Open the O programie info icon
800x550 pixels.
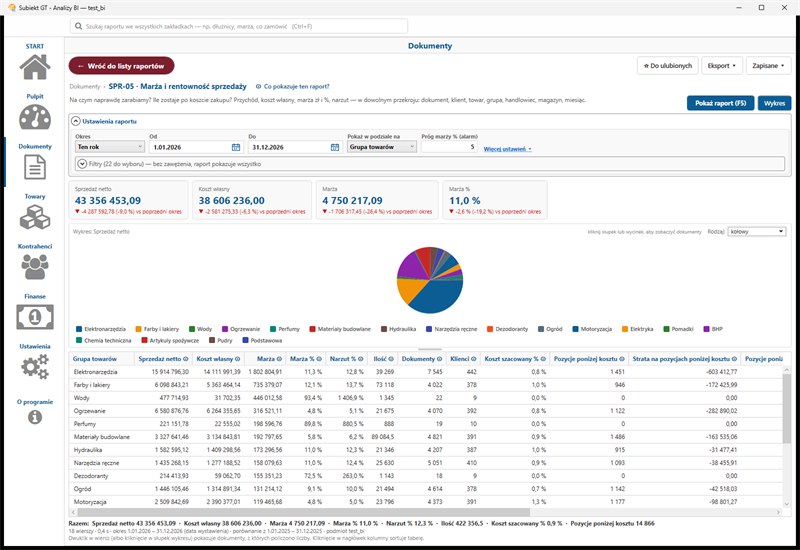pyautogui.click(x=35, y=417)
